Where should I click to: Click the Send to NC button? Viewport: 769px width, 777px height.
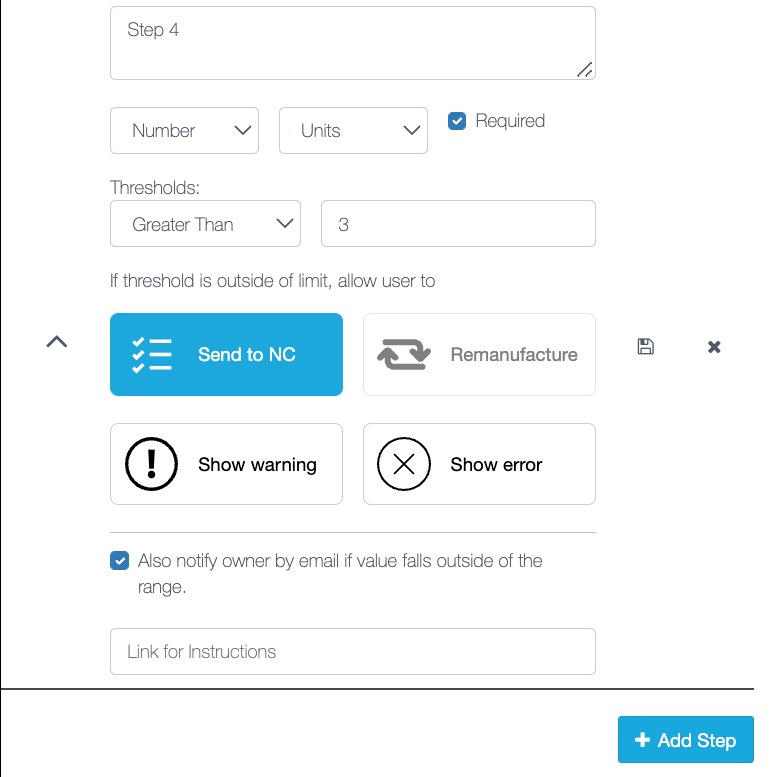[226, 354]
